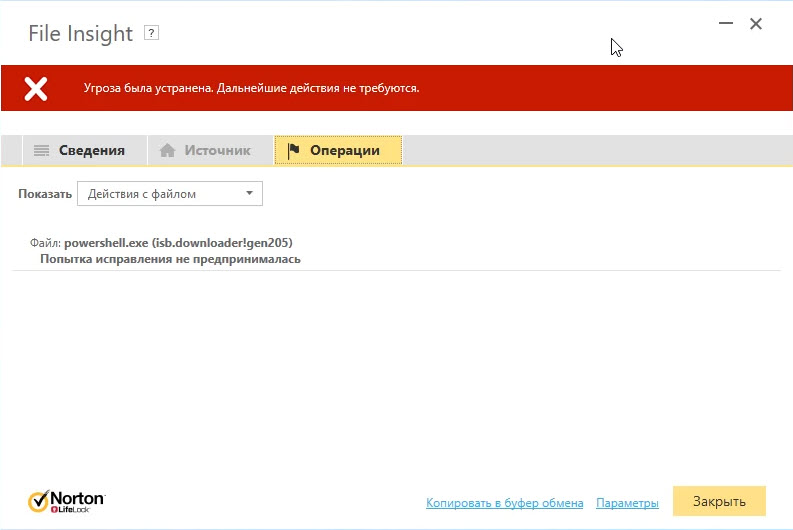Select the Операции tab
This screenshot has width=793, height=530.
338,150
